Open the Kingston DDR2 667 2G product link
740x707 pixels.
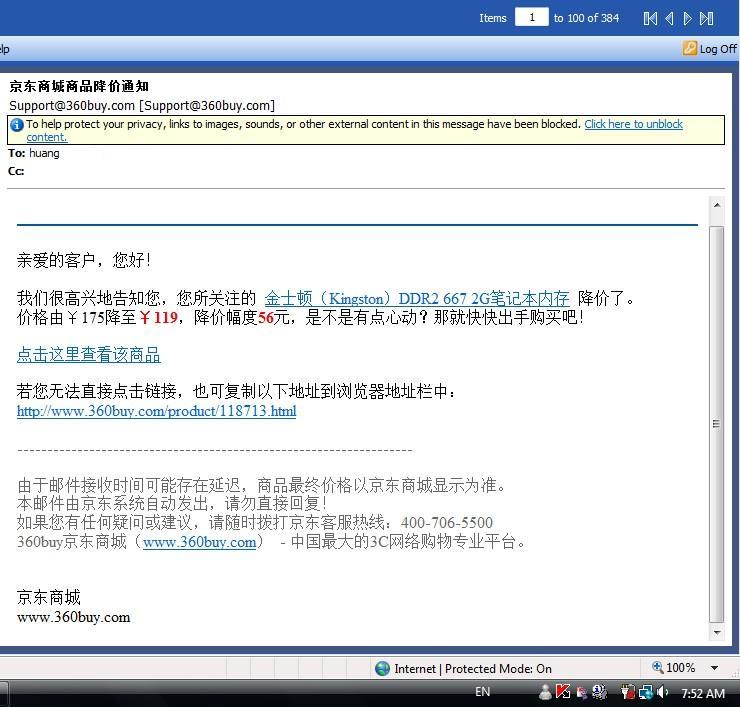pyautogui.click(x=417, y=299)
